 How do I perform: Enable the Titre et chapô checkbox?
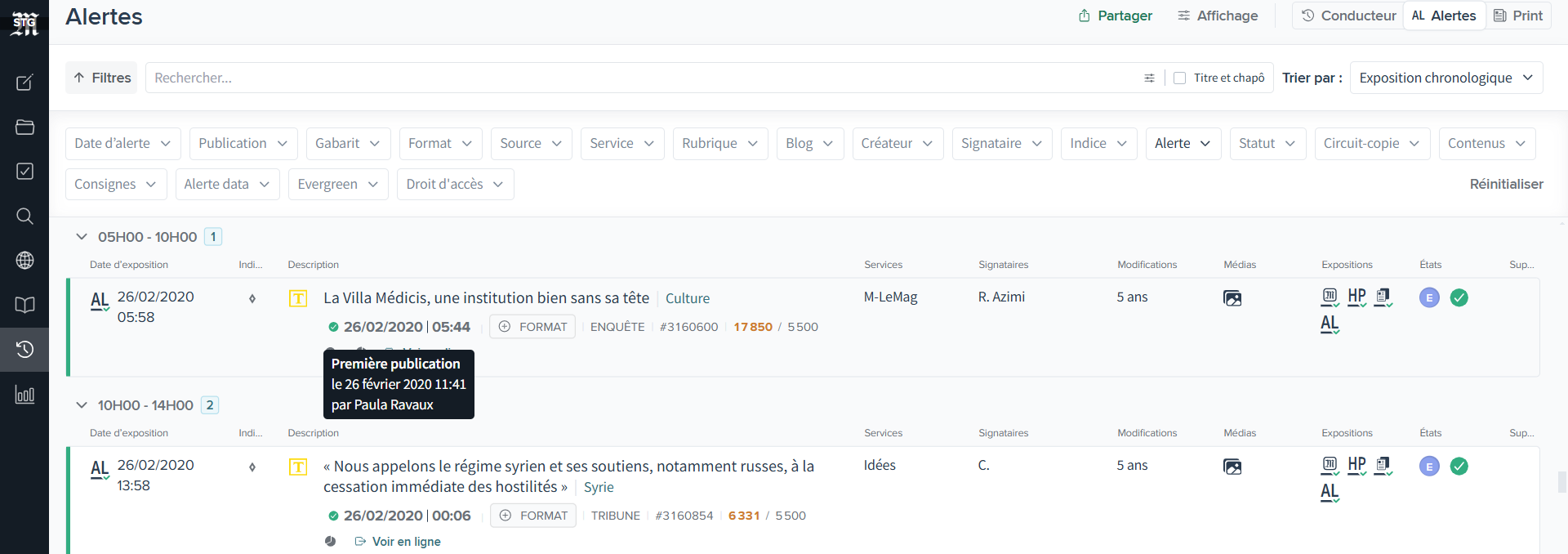pos(1179,78)
